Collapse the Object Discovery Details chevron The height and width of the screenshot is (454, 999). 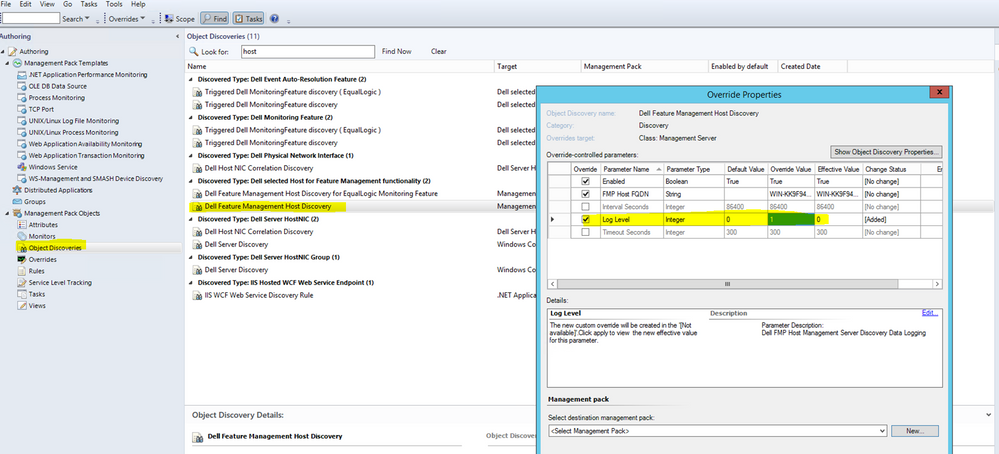click(x=988, y=414)
